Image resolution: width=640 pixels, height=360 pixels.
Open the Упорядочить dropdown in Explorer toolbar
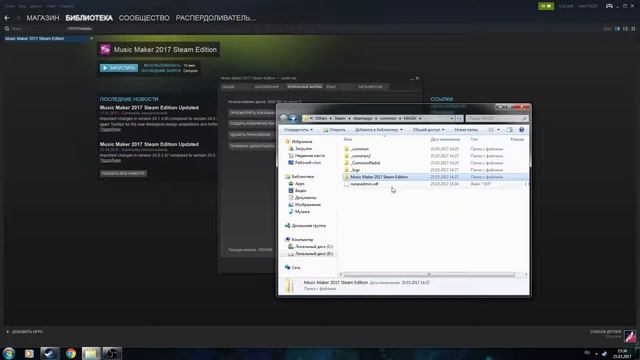click(x=298, y=130)
